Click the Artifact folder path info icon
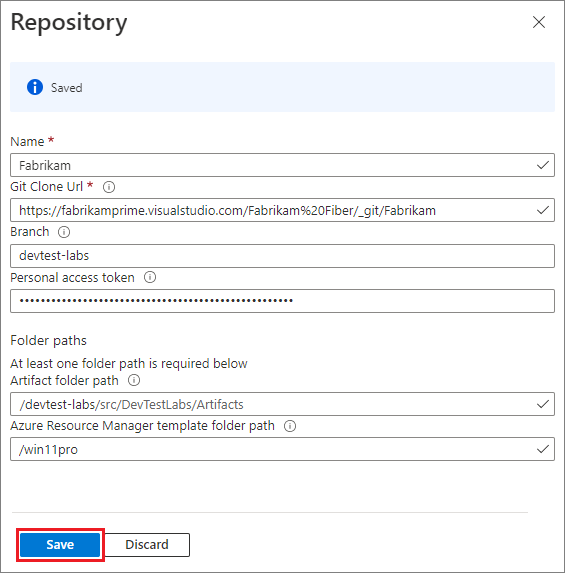565x573 pixels. click(134, 380)
